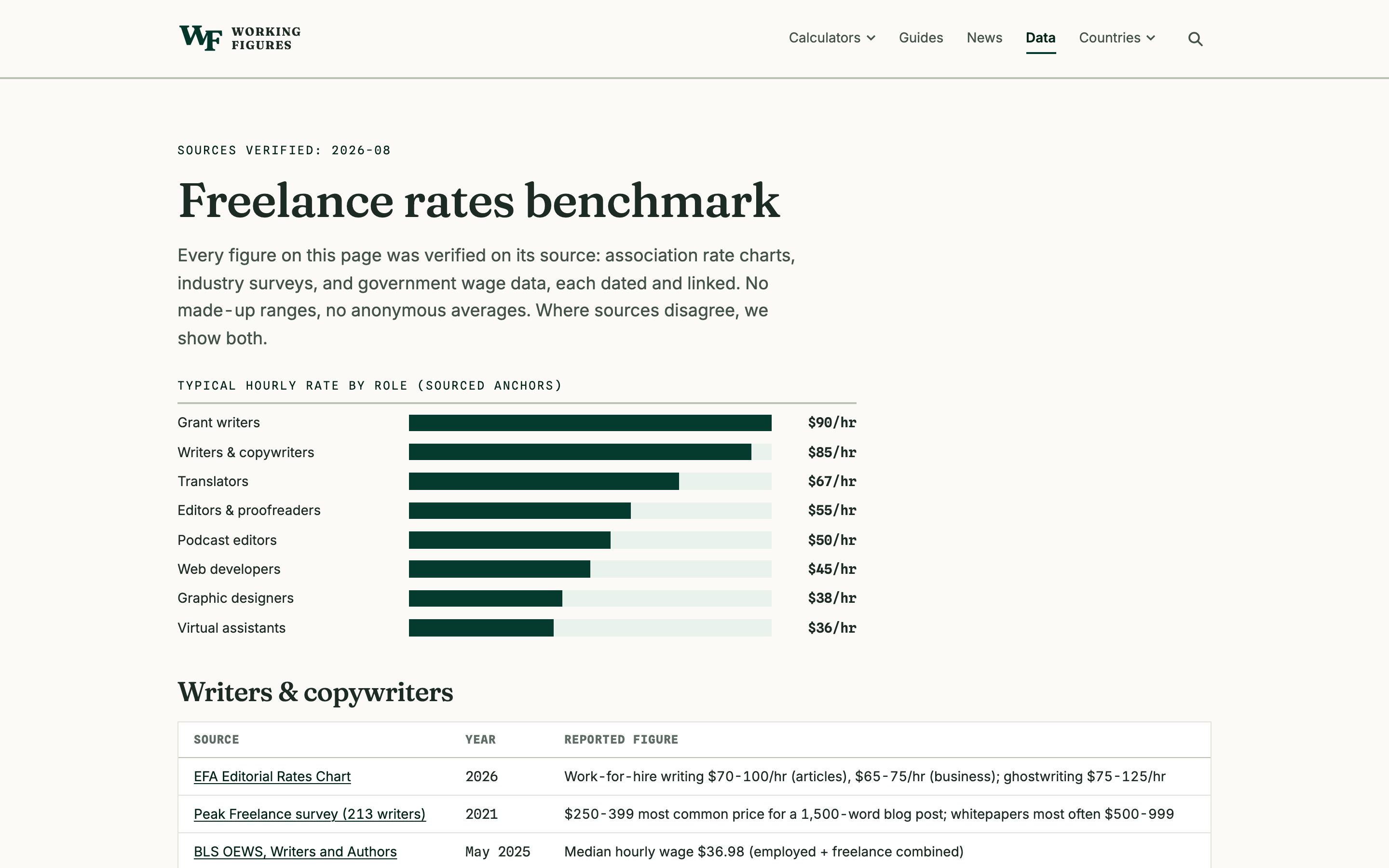
Task: Click the 'Translators' row label
Action: pyautogui.click(x=213, y=481)
